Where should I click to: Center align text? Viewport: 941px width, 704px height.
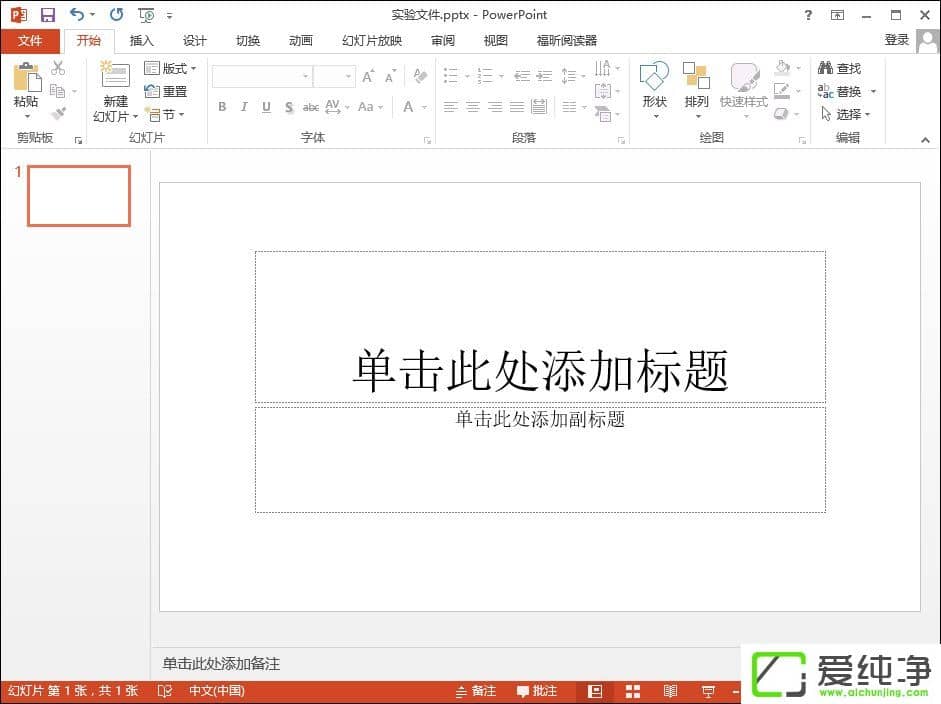tap(473, 107)
